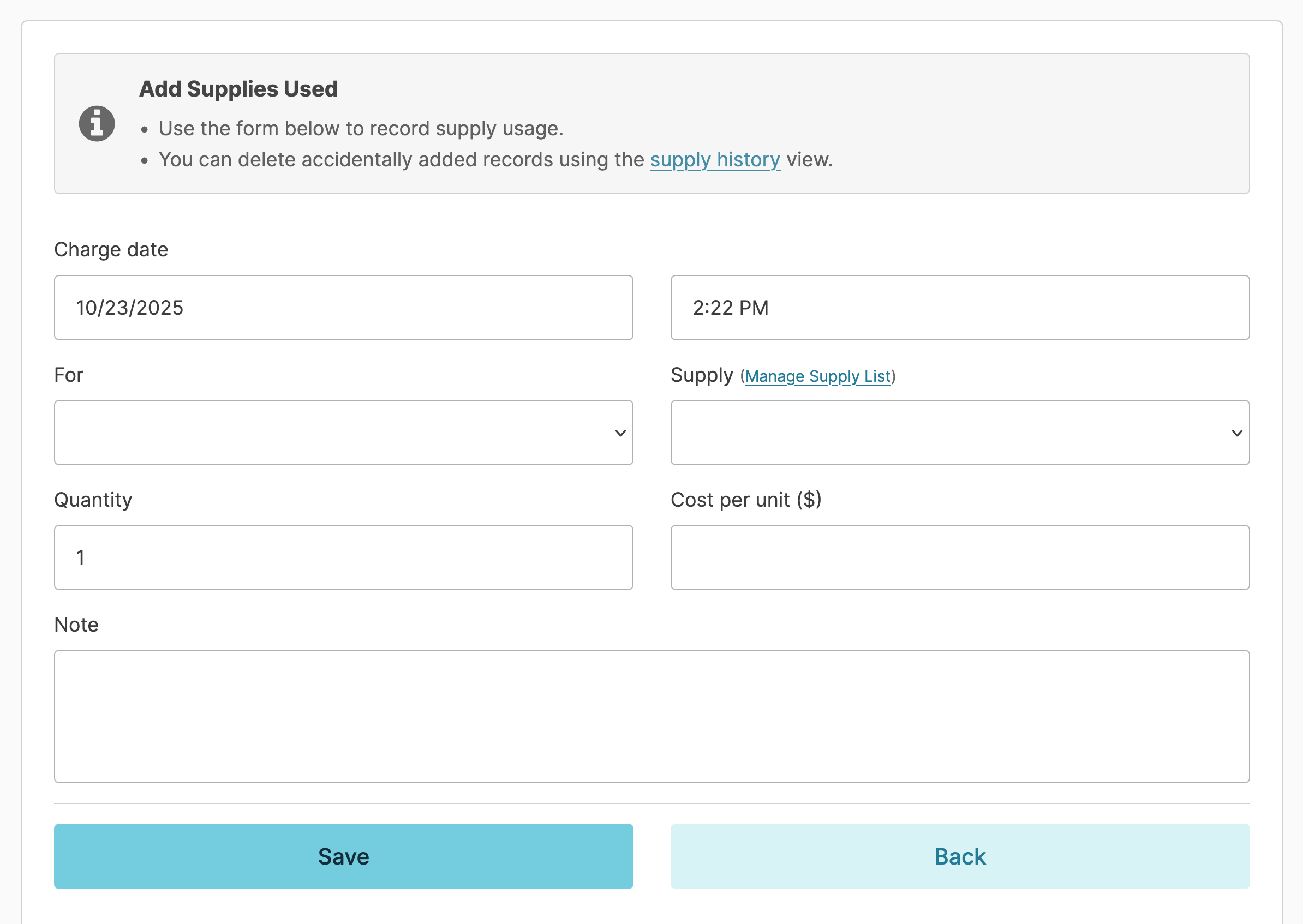Click the Quantity label
Image resolution: width=1303 pixels, height=924 pixels.
pyautogui.click(x=93, y=500)
